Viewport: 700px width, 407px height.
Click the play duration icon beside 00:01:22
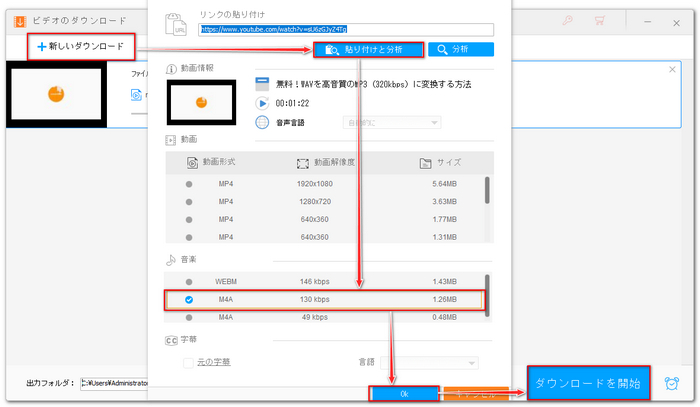[x=262, y=103]
